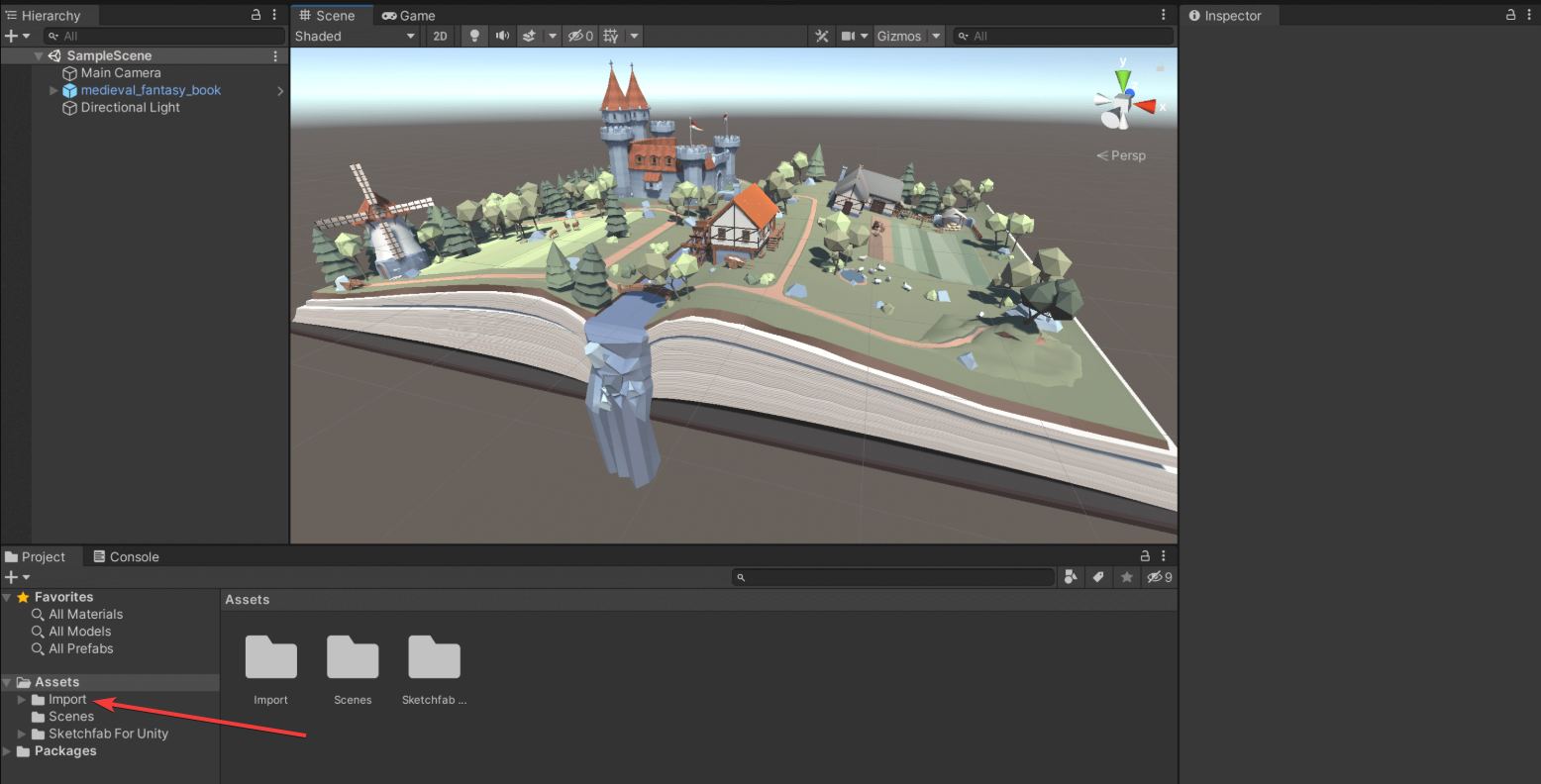Open the Shaded draw mode dropdown
The width and height of the screenshot is (1541, 784).
[x=355, y=36]
